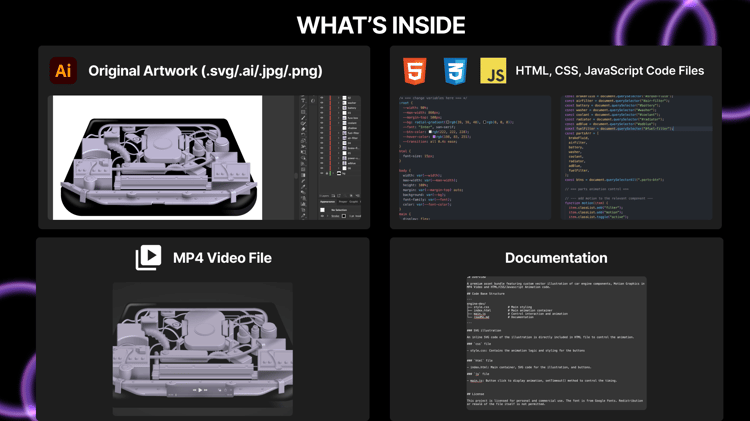Click the 'Documentation' card title
Viewport: 750px width, 421px height.
tap(556, 258)
